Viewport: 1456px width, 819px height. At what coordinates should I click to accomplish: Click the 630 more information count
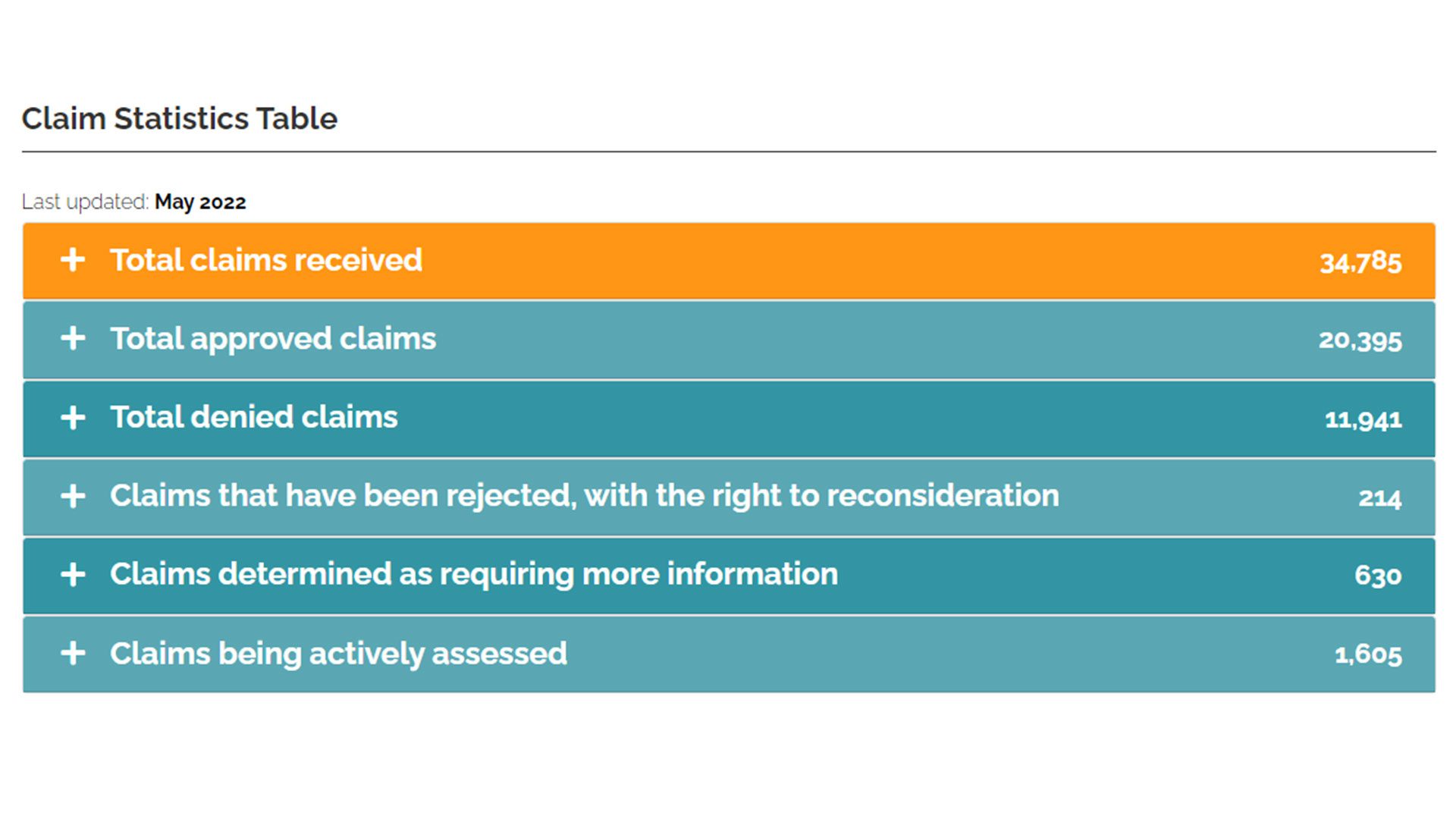pos(1378,576)
